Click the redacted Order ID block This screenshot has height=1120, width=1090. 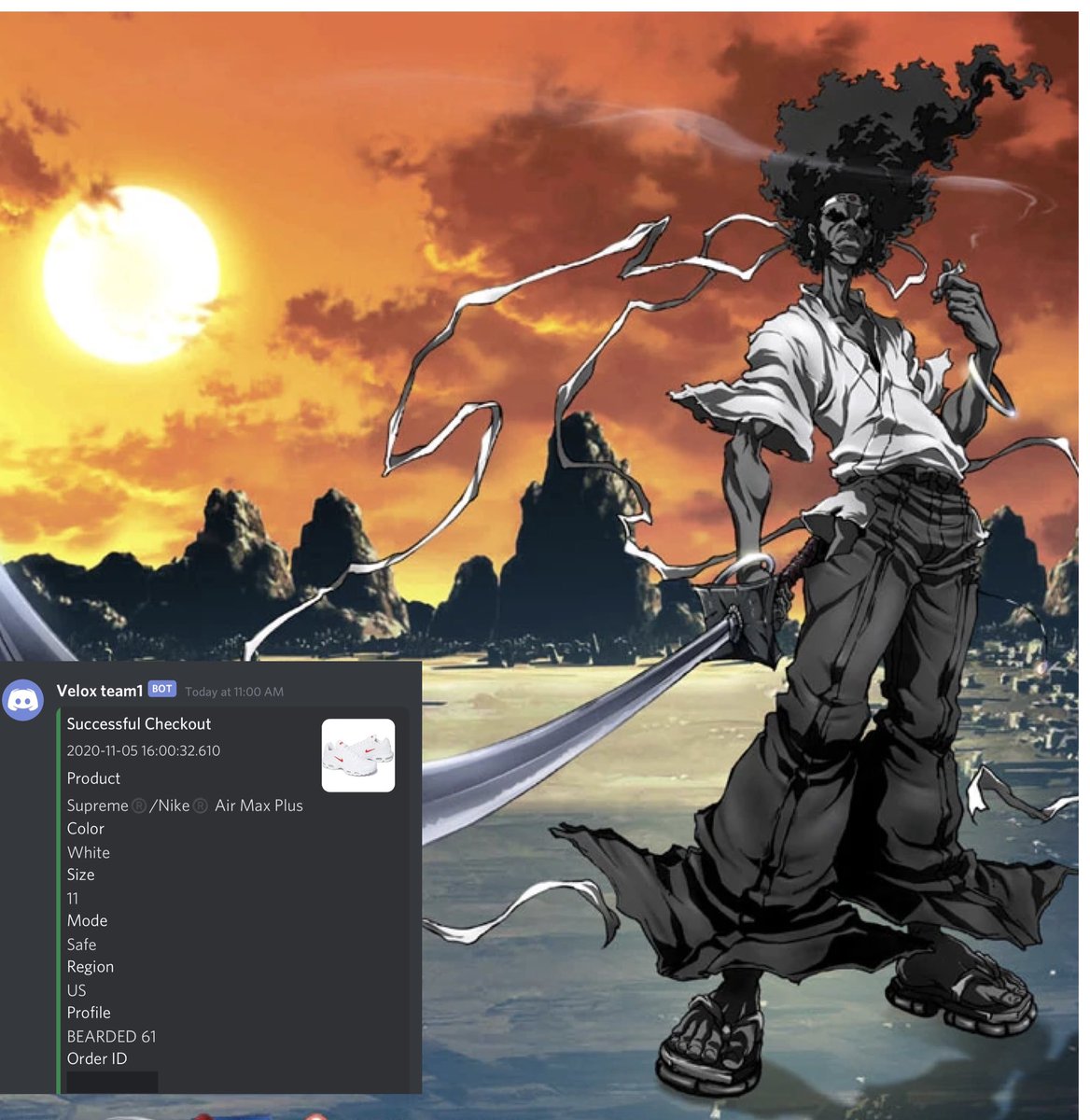click(x=112, y=1083)
